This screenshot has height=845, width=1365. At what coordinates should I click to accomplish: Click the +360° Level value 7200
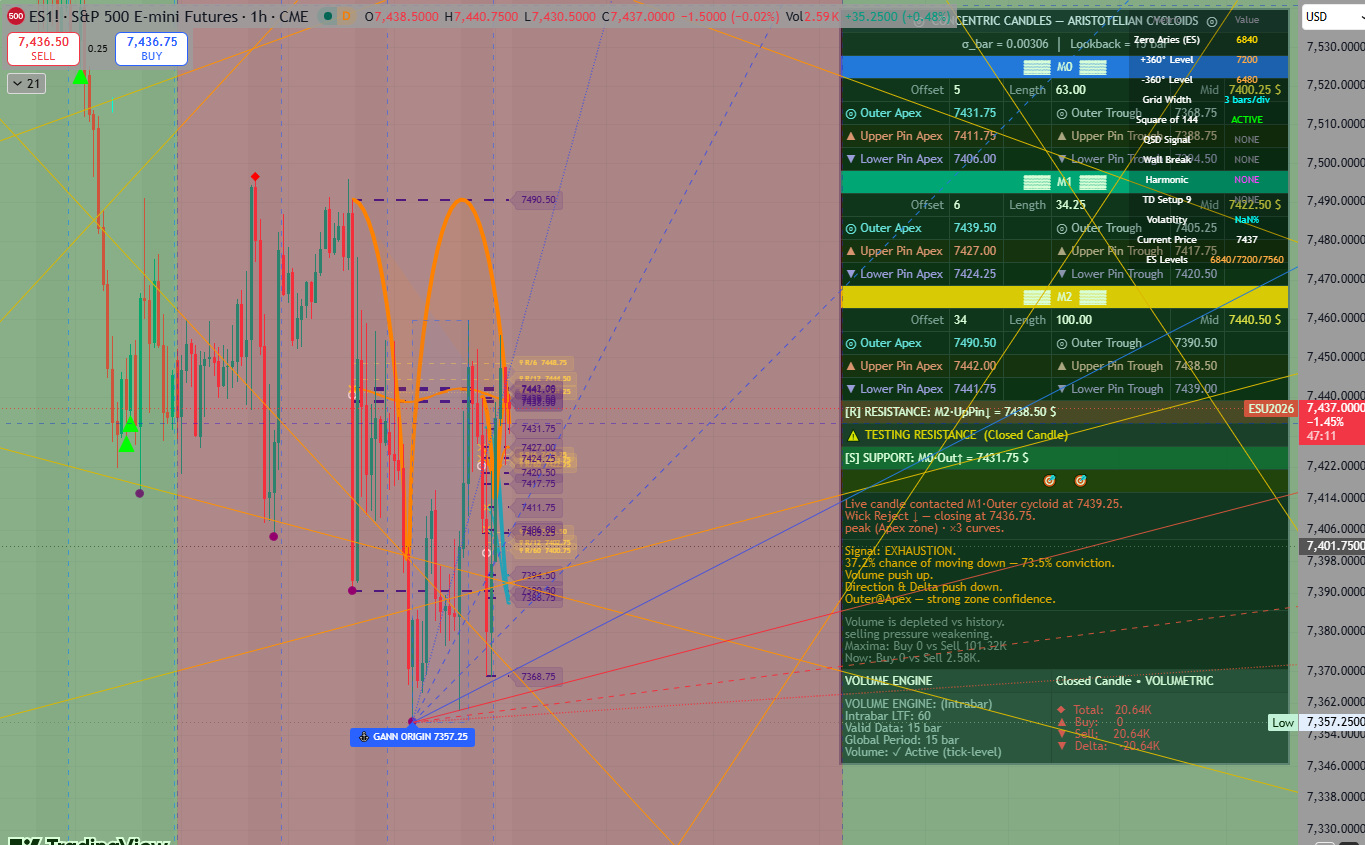[1247, 60]
